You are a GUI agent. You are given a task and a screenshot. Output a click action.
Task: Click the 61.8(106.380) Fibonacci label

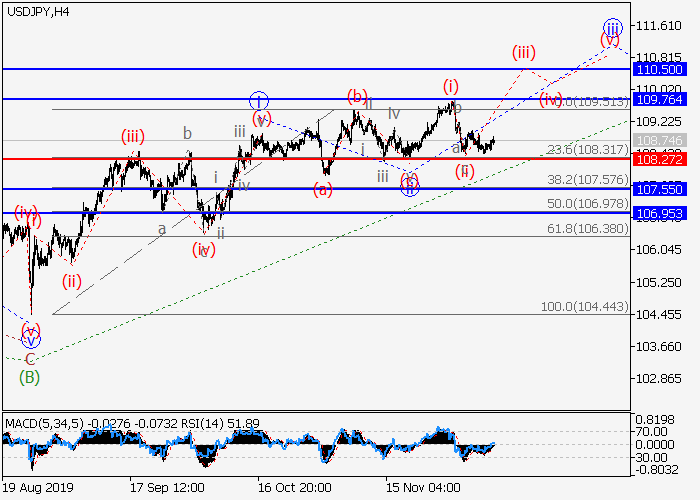point(586,228)
